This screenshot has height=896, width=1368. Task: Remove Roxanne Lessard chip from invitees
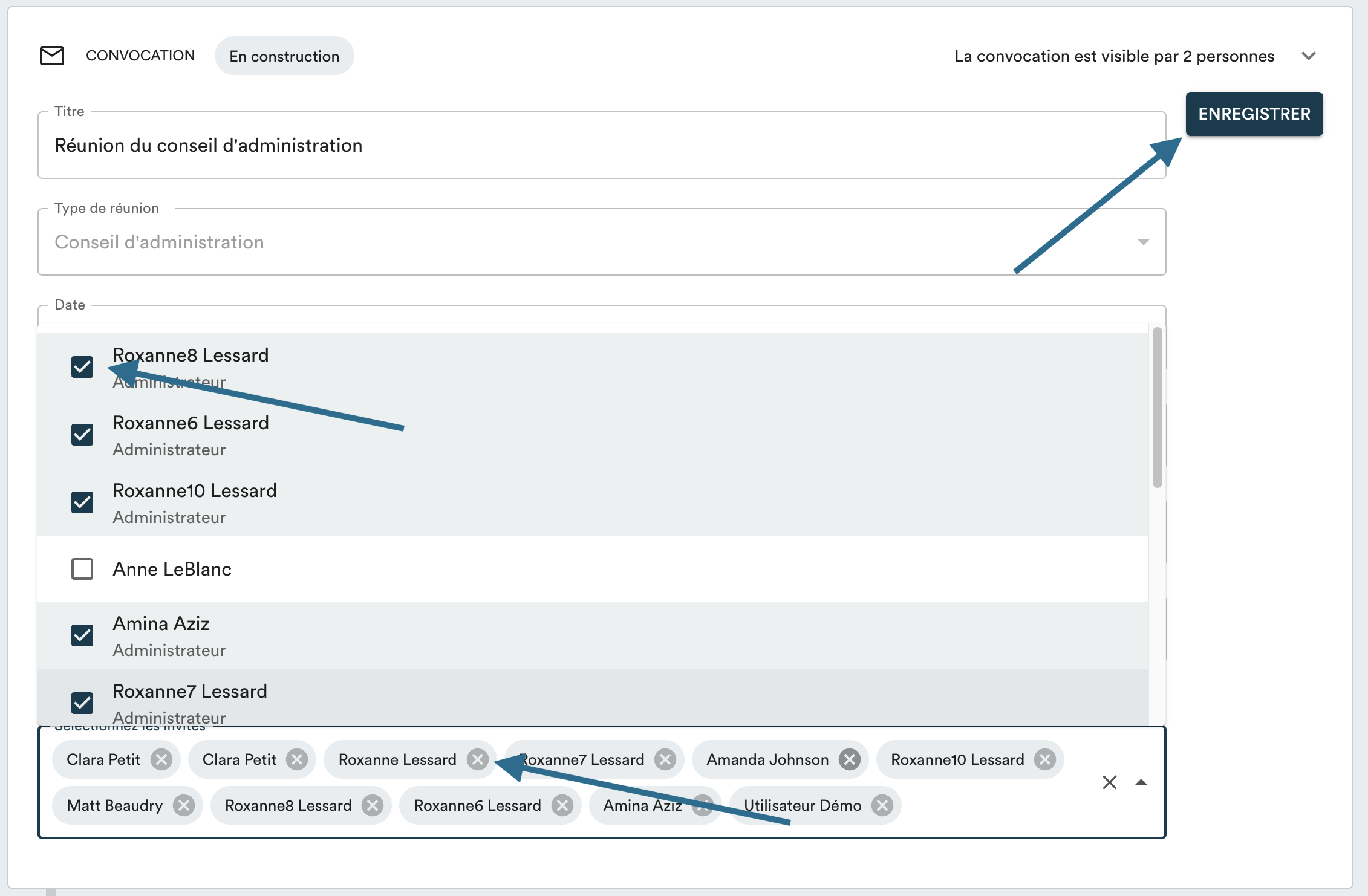477,759
